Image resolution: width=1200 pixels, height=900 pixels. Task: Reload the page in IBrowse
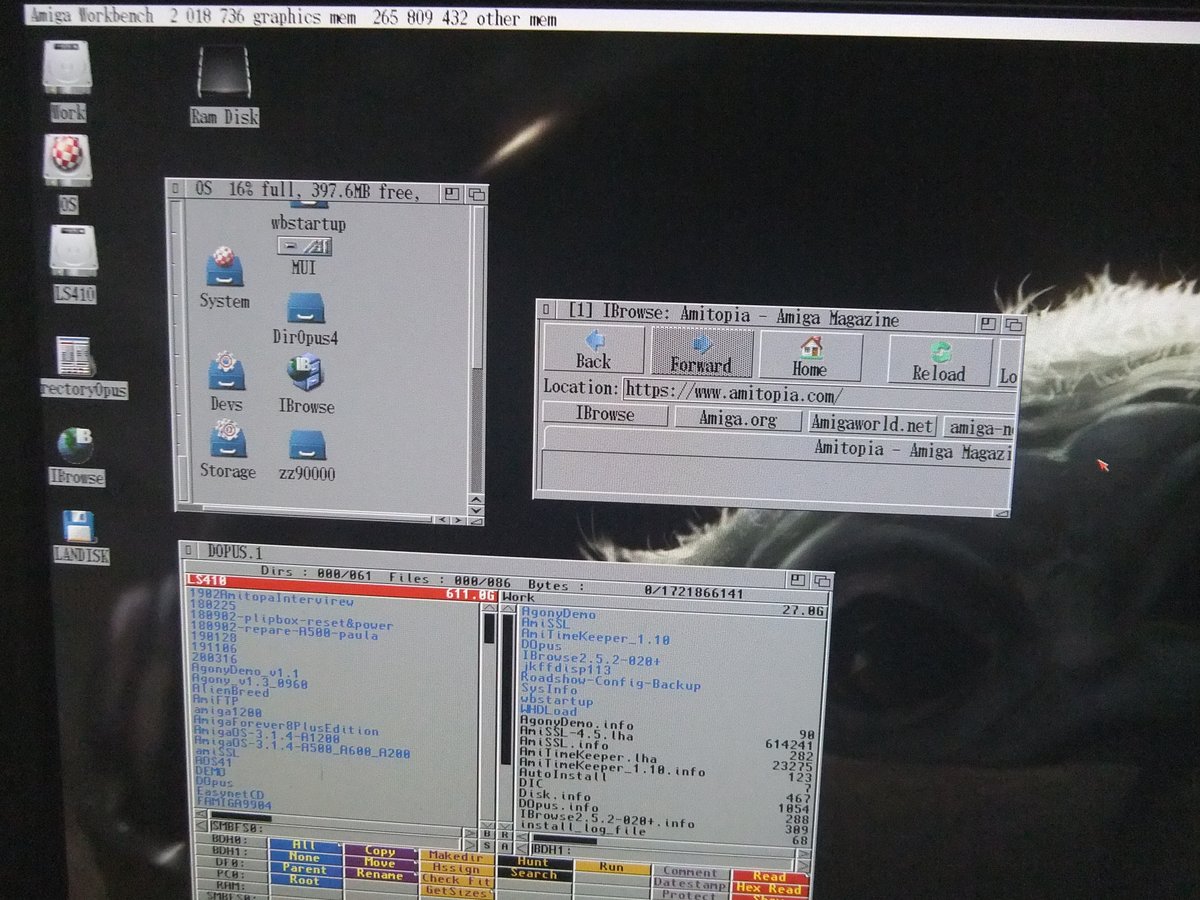click(939, 361)
